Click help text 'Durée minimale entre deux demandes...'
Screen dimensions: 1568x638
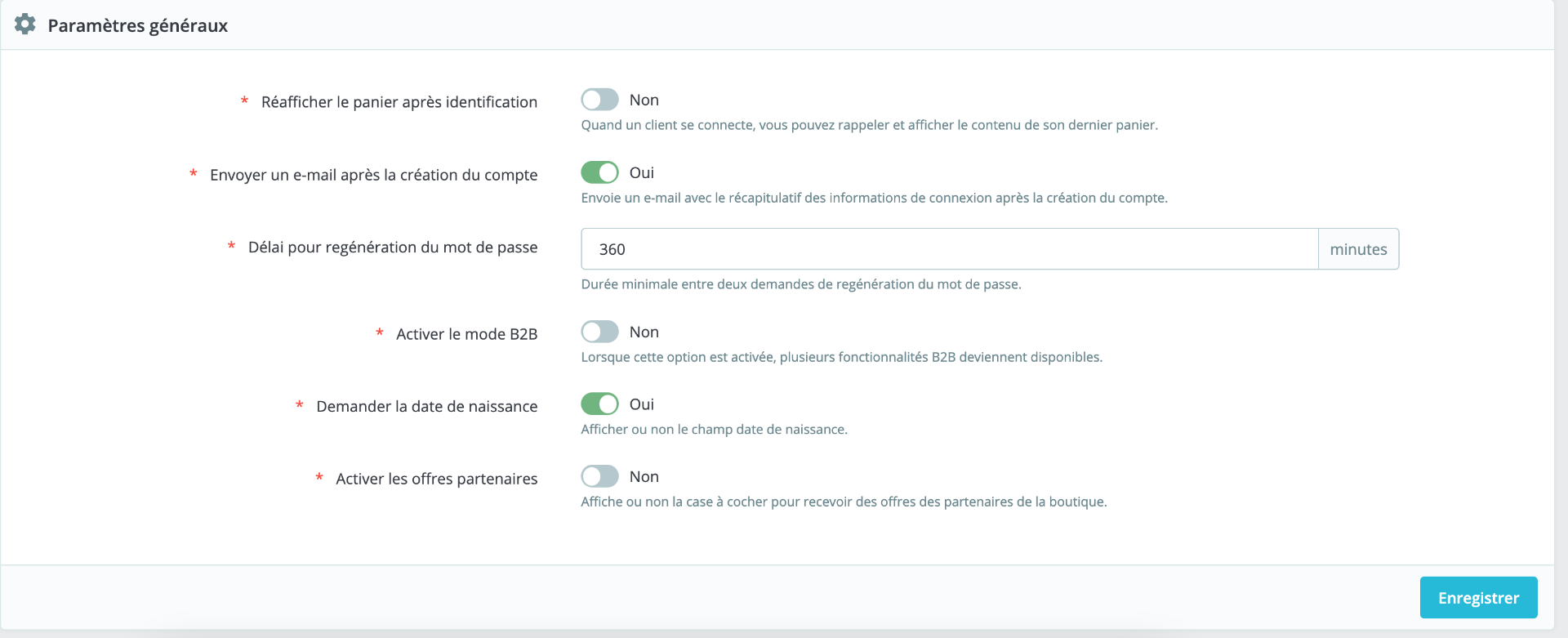pyautogui.click(x=801, y=284)
